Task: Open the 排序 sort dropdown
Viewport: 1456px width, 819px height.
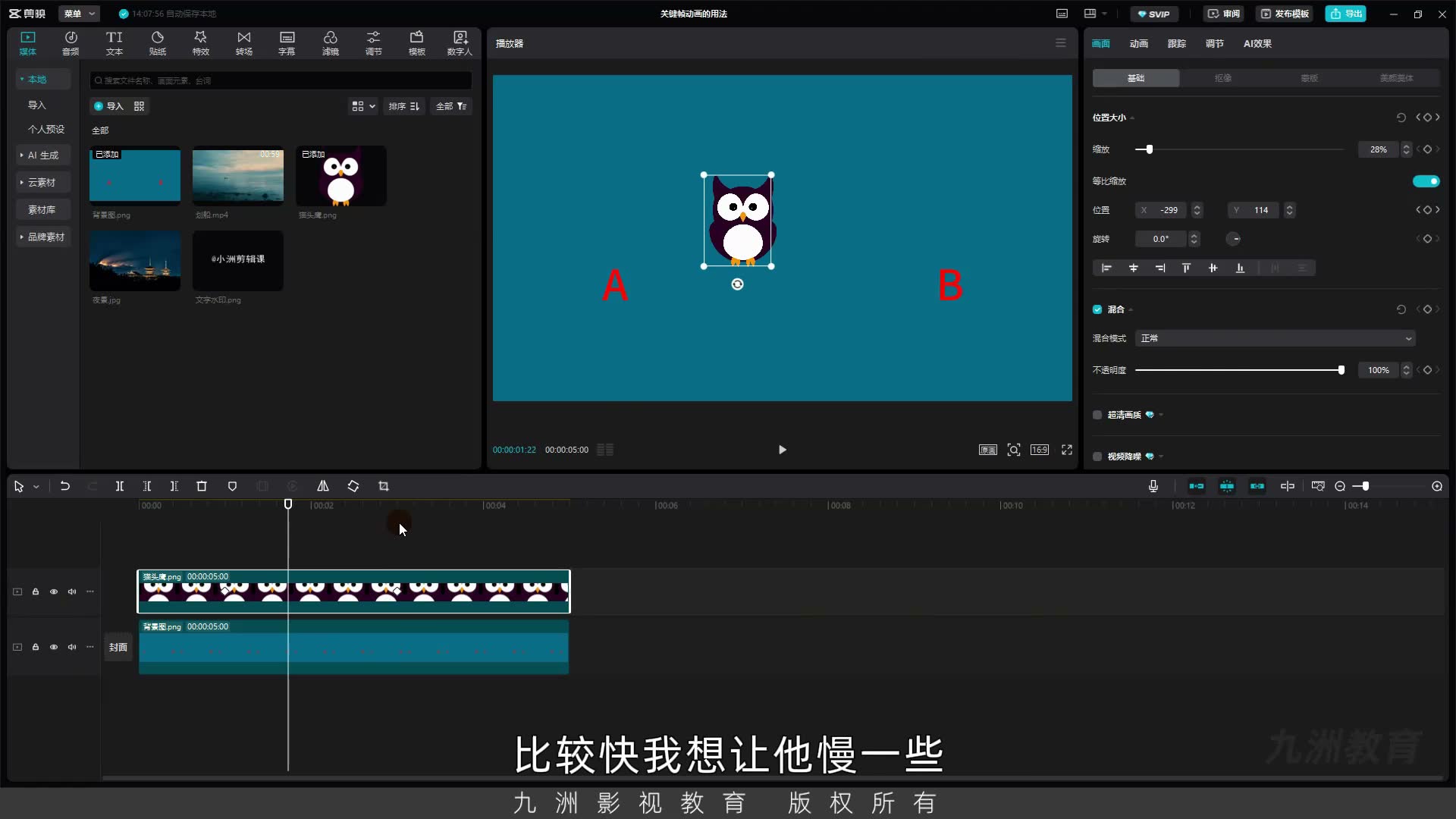Action: click(x=404, y=106)
